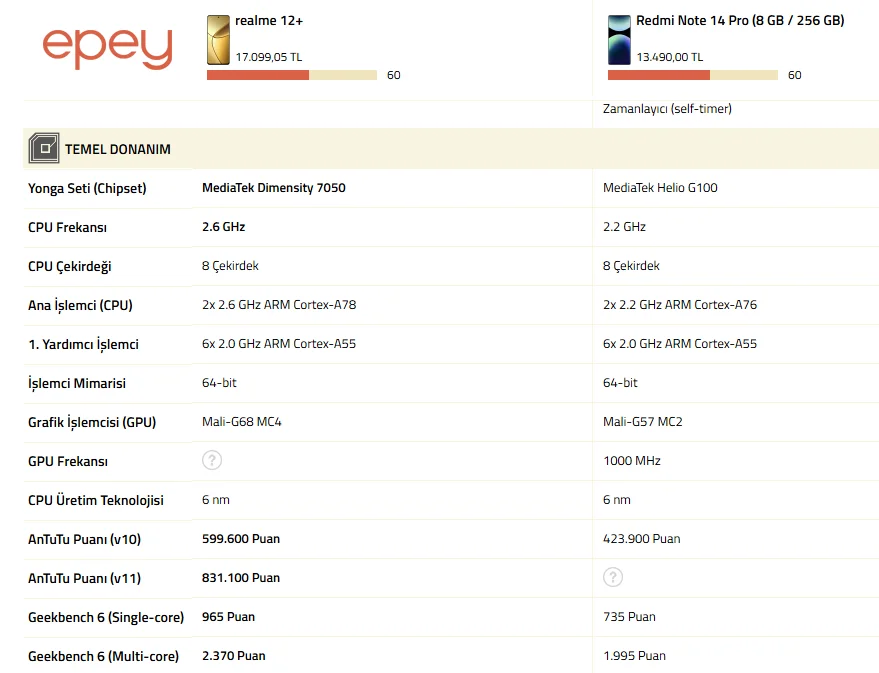
Task: Select MediaTek Helio G100 value
Action: coord(660,188)
